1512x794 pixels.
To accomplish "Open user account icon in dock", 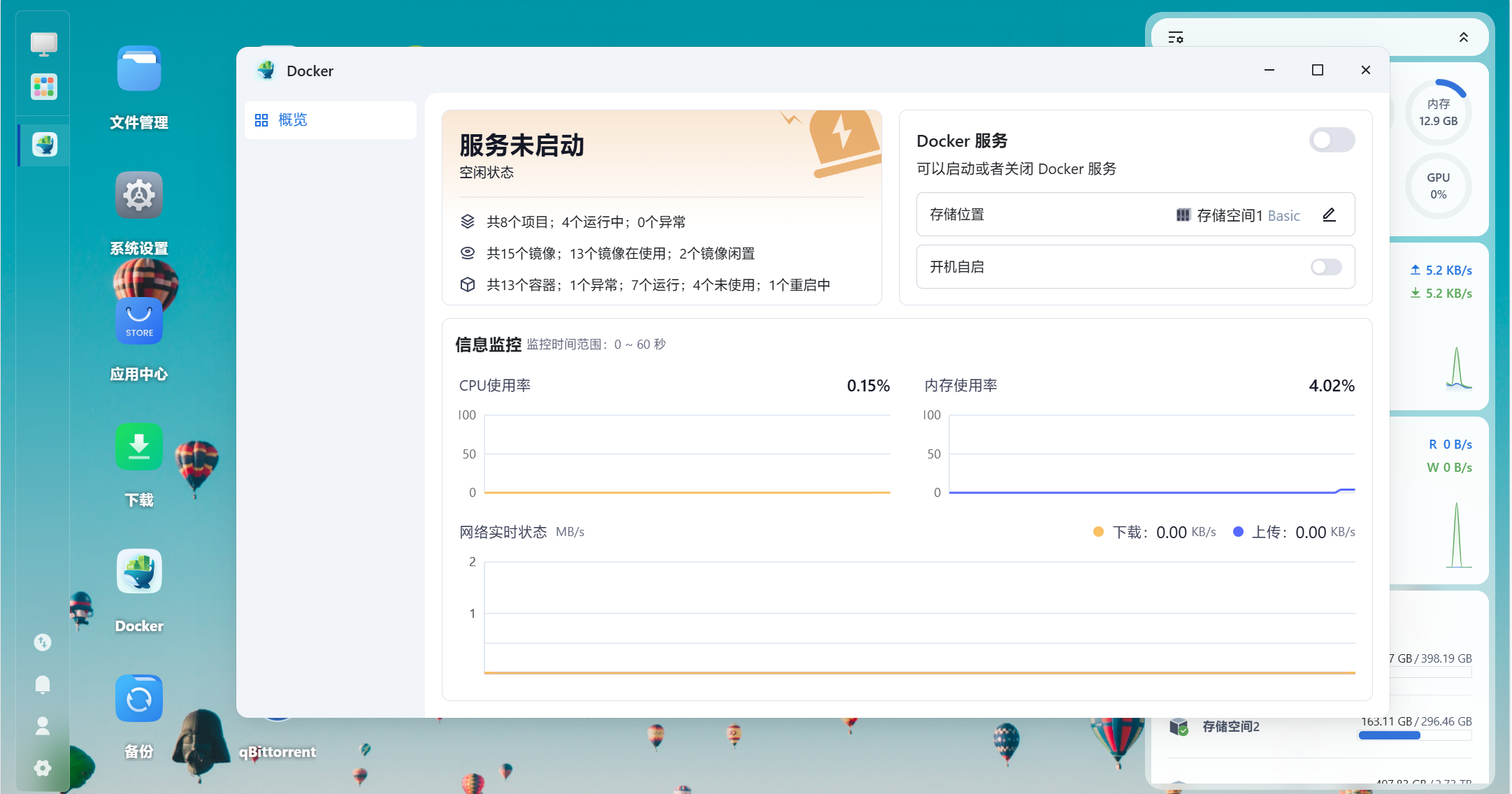I will [43, 726].
